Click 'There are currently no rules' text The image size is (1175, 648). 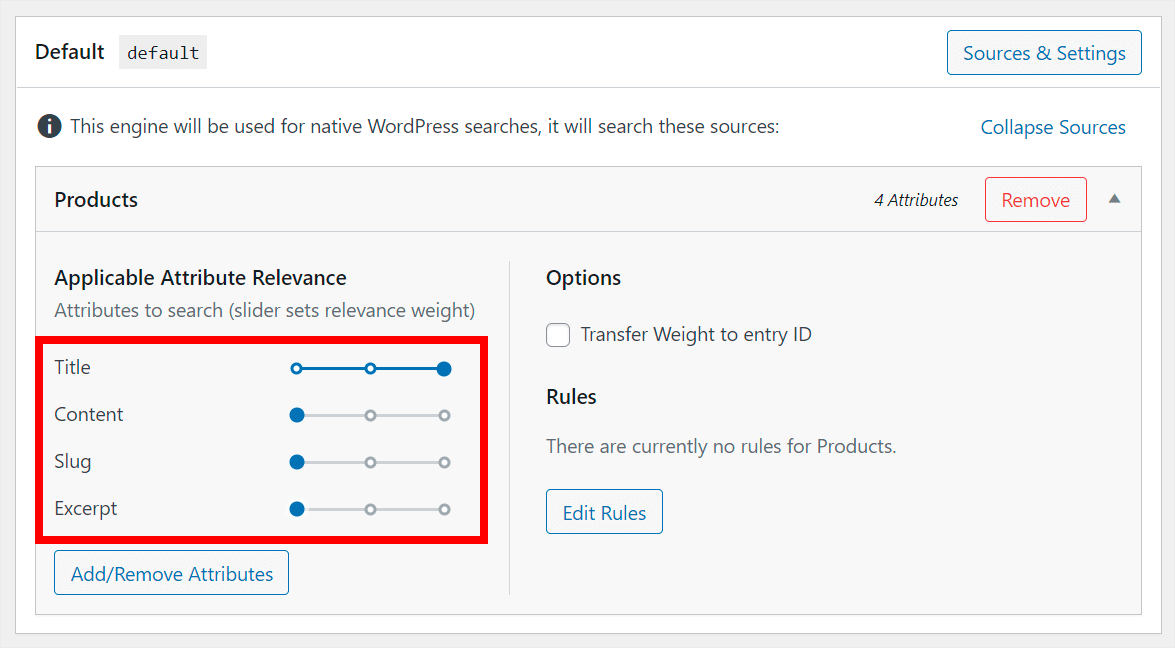coord(721,446)
